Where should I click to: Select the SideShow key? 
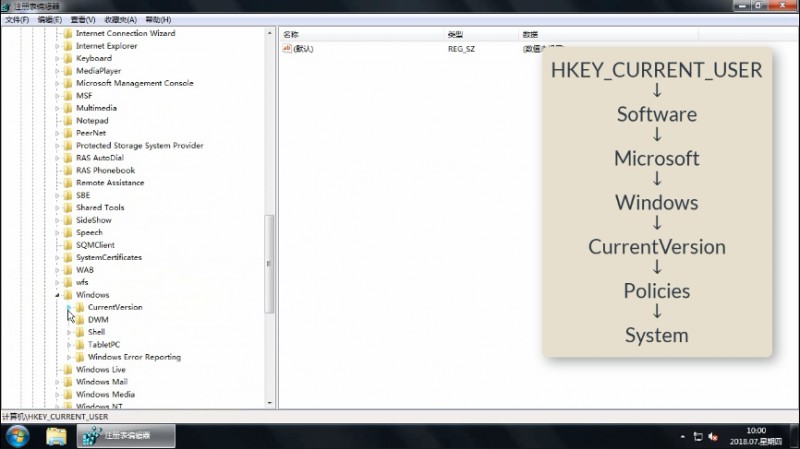click(x=94, y=220)
